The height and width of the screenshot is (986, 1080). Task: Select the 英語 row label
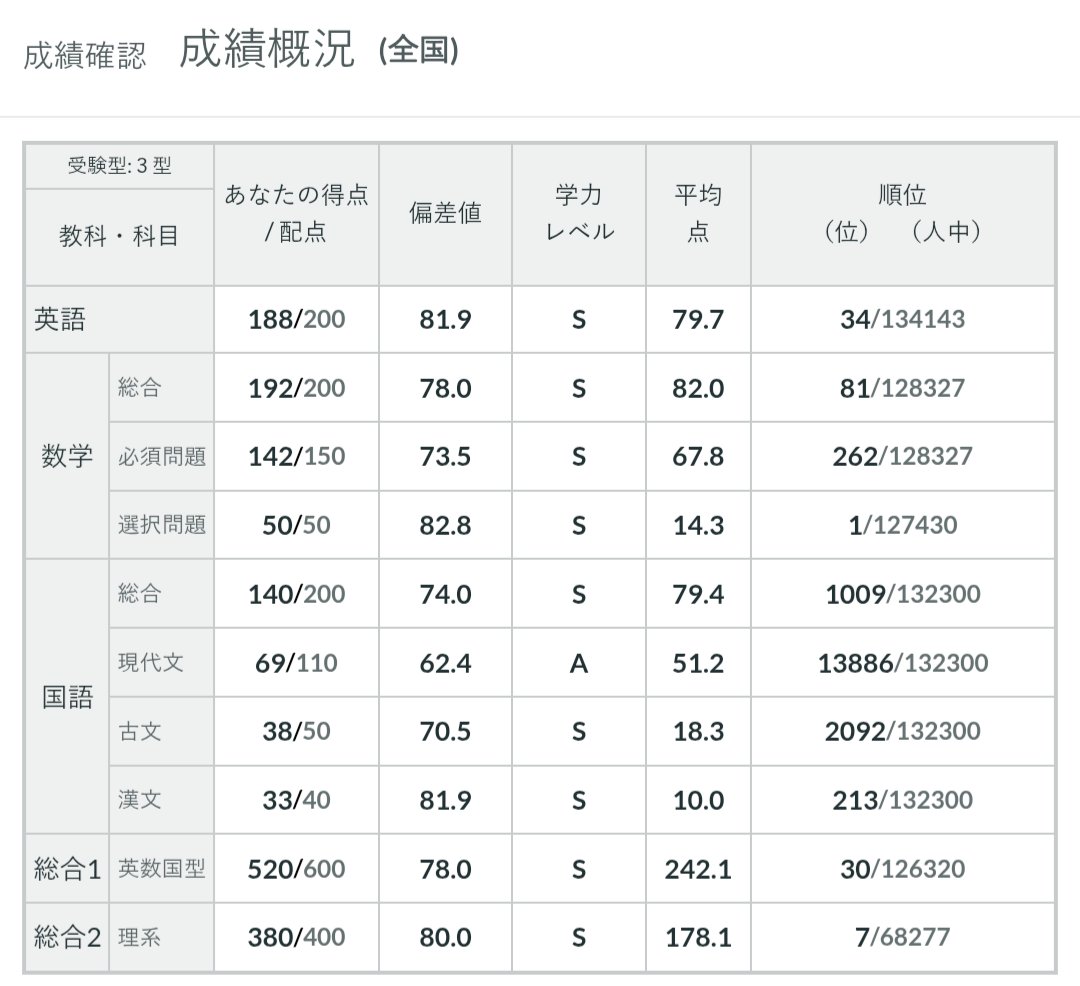click(x=60, y=319)
